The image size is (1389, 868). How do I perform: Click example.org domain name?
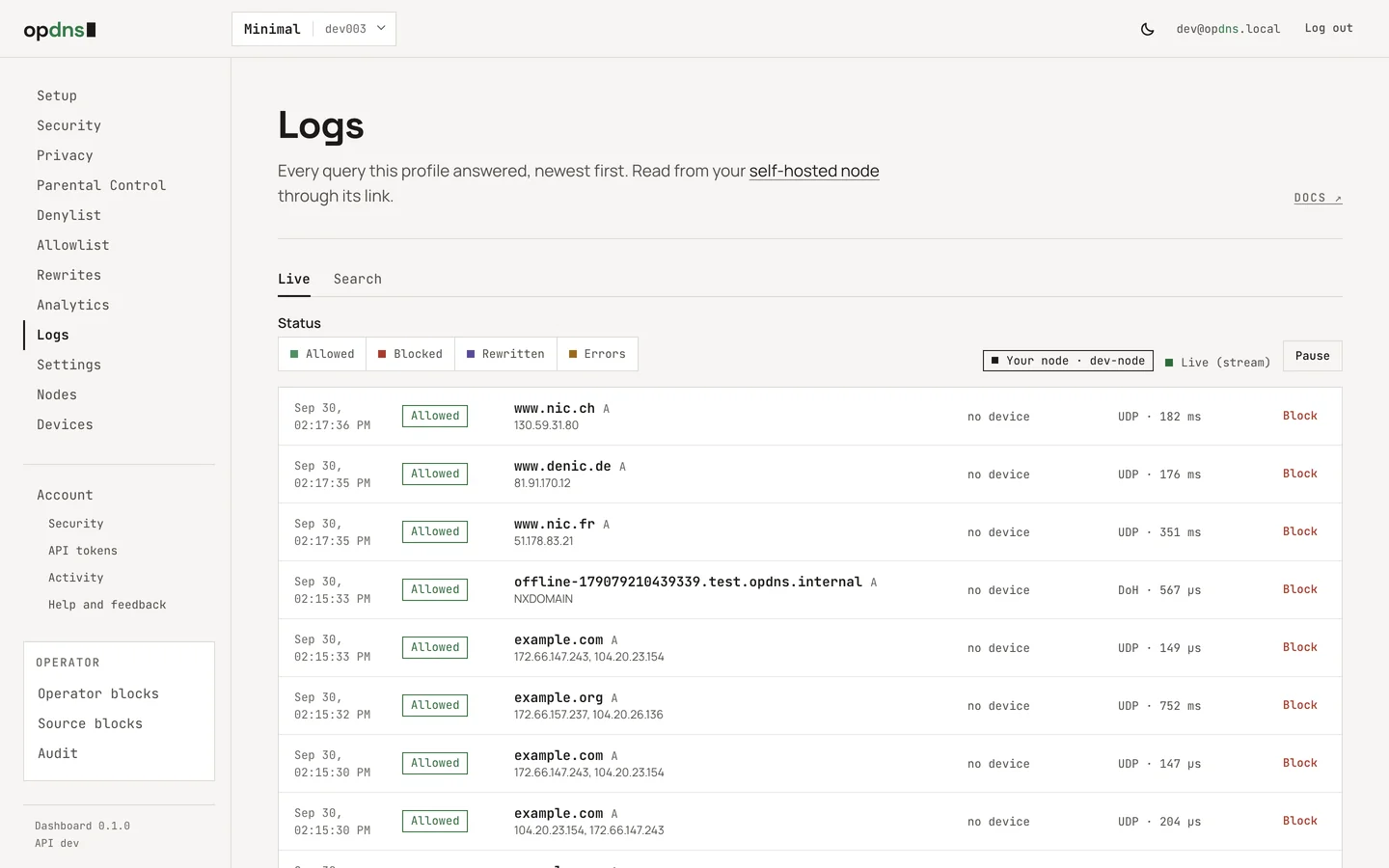pyautogui.click(x=558, y=697)
